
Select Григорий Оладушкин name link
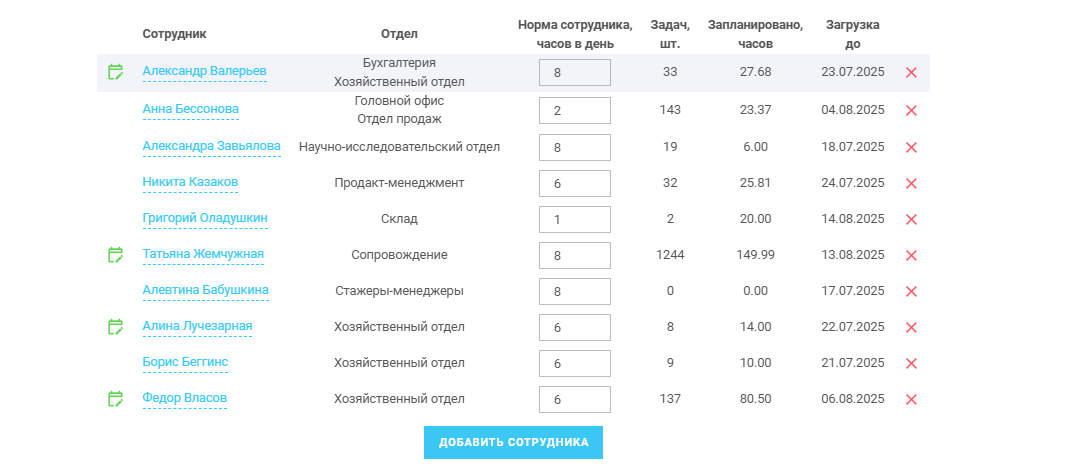pyautogui.click(x=205, y=218)
